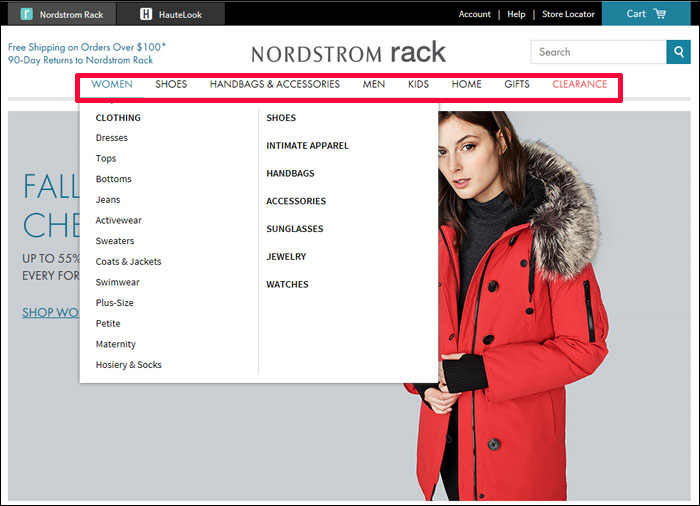
Task: Choose Petite from the Women menu
Action: click(108, 323)
